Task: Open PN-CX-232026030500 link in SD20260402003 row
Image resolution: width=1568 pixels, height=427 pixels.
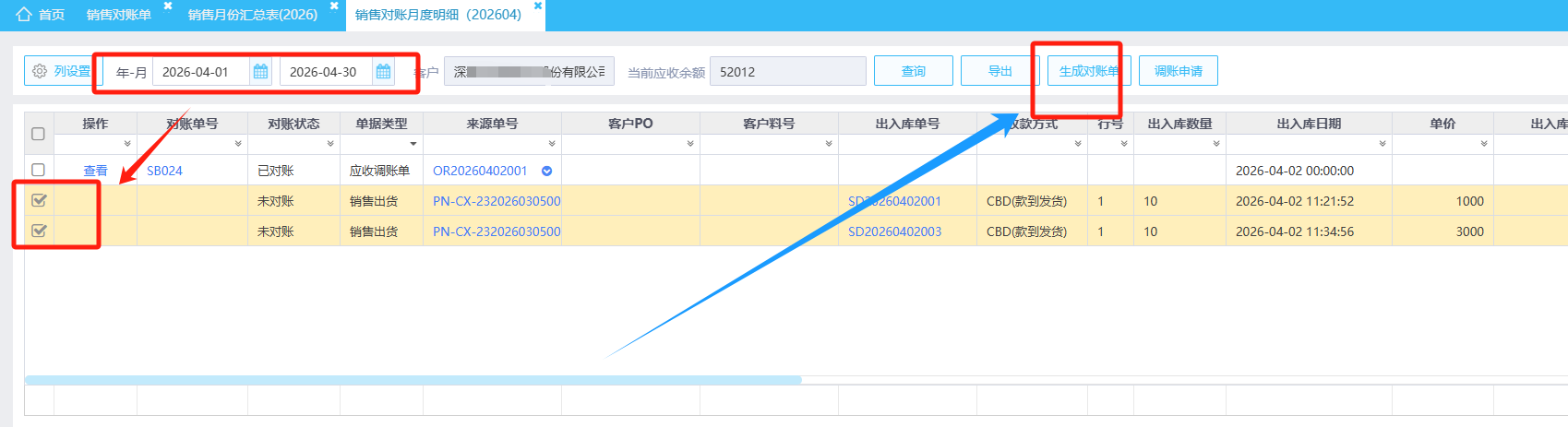Action: pyautogui.click(x=497, y=231)
